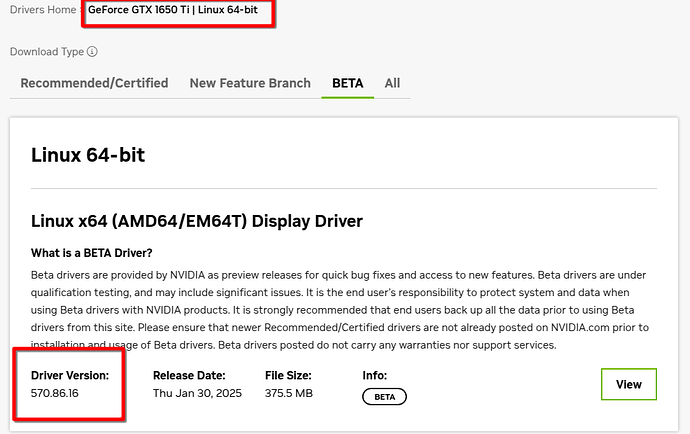Click the File Size: label
The height and width of the screenshot is (434, 690).
click(288, 375)
